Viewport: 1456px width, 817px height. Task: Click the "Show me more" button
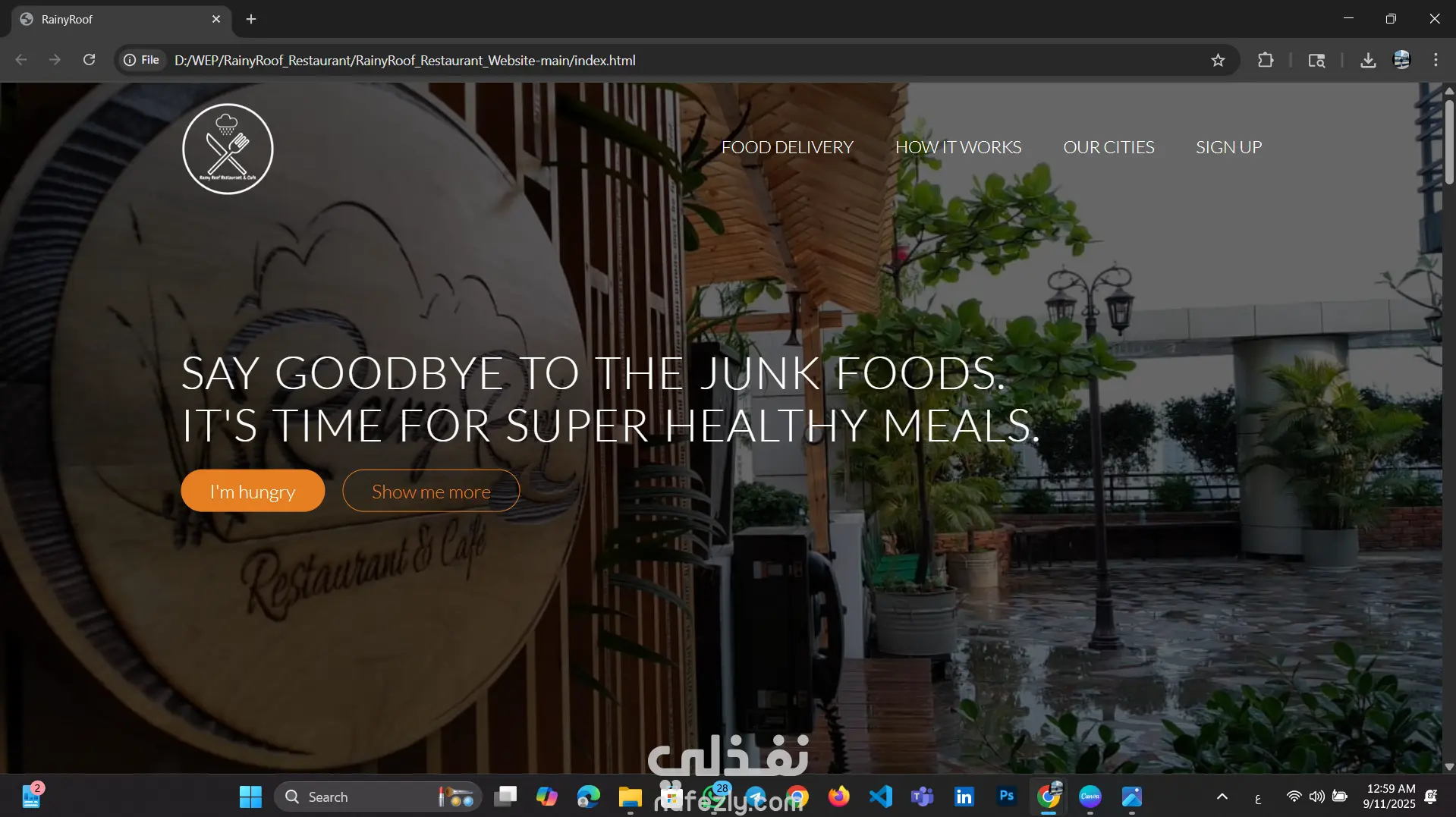[x=430, y=491]
